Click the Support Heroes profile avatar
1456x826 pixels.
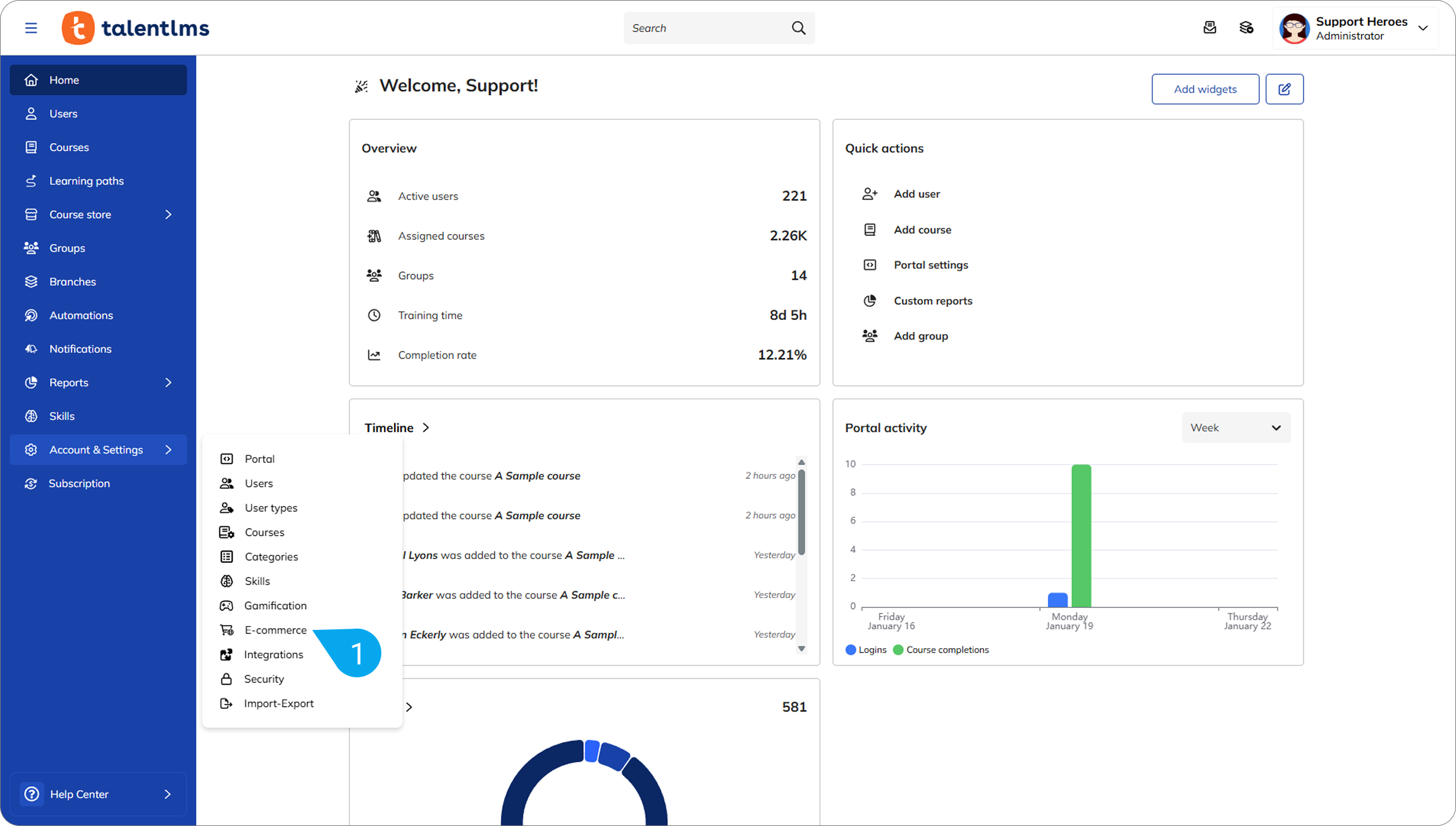(1294, 28)
